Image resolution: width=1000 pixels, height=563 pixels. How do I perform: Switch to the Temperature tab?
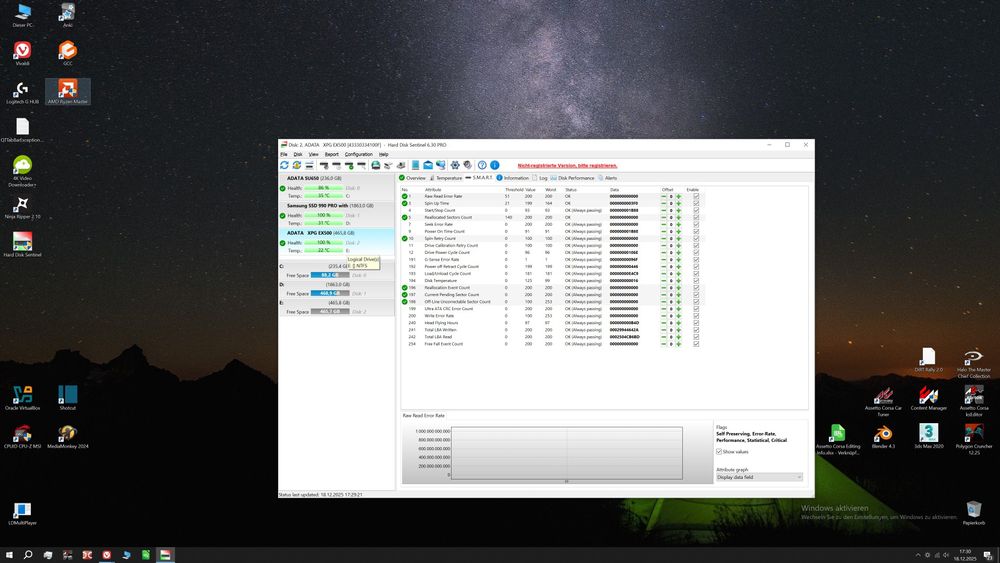click(446, 178)
